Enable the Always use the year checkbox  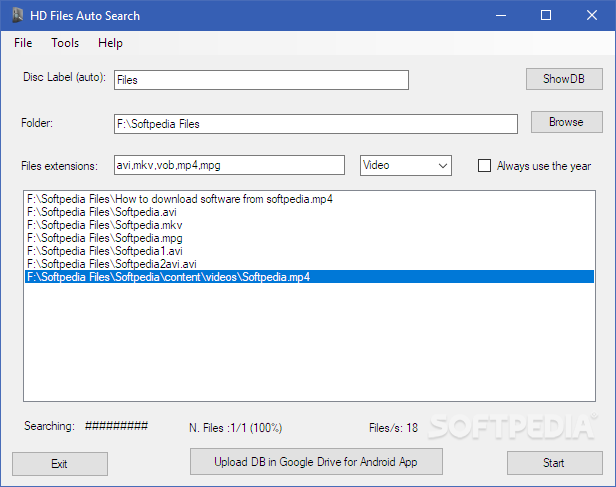[x=484, y=166]
